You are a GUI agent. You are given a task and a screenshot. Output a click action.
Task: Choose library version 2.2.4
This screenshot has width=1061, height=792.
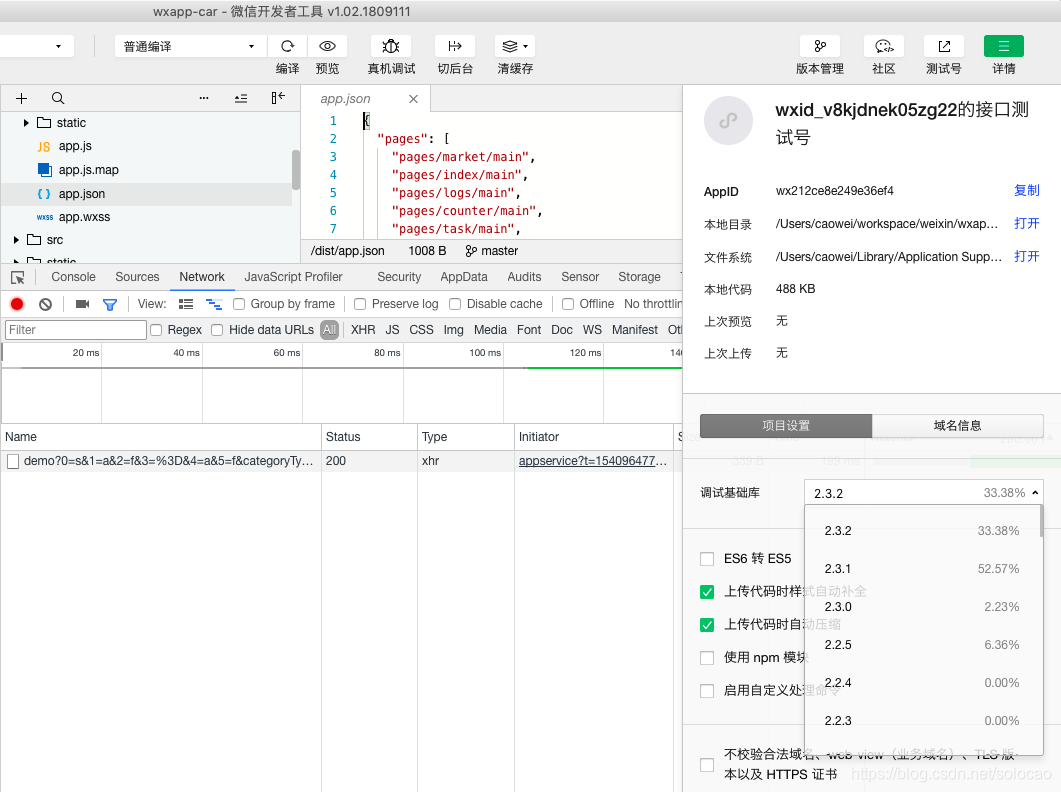point(922,682)
